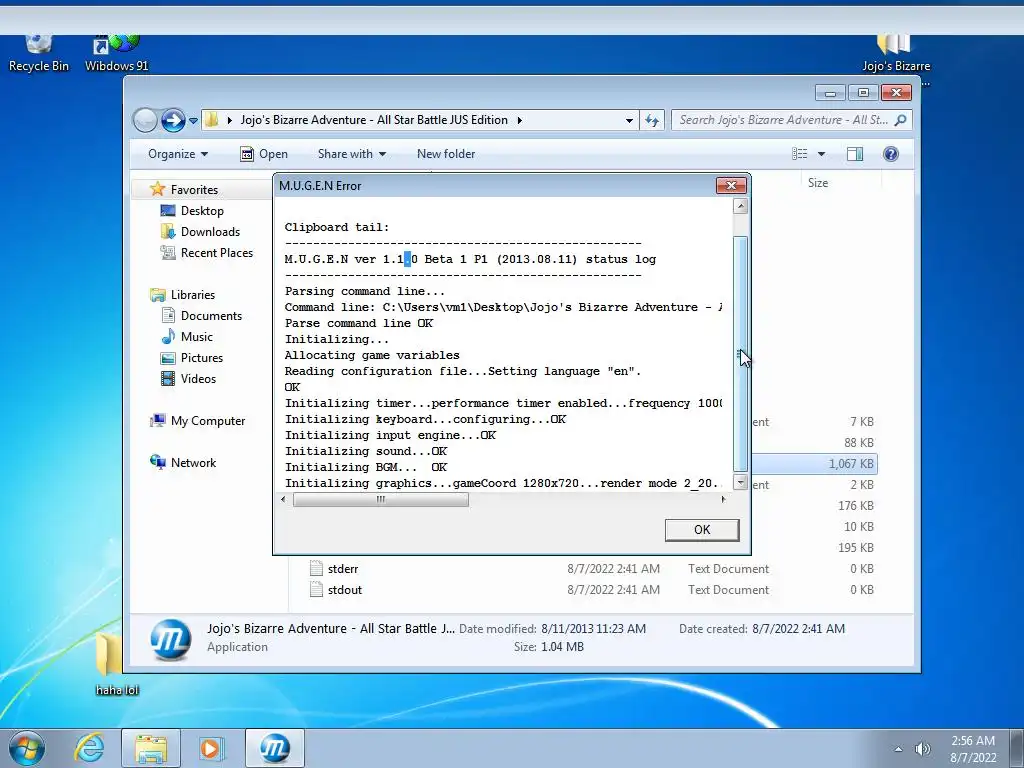This screenshot has width=1024, height=768.
Task: Click the error log scroll right arrow
Action: pos(723,500)
